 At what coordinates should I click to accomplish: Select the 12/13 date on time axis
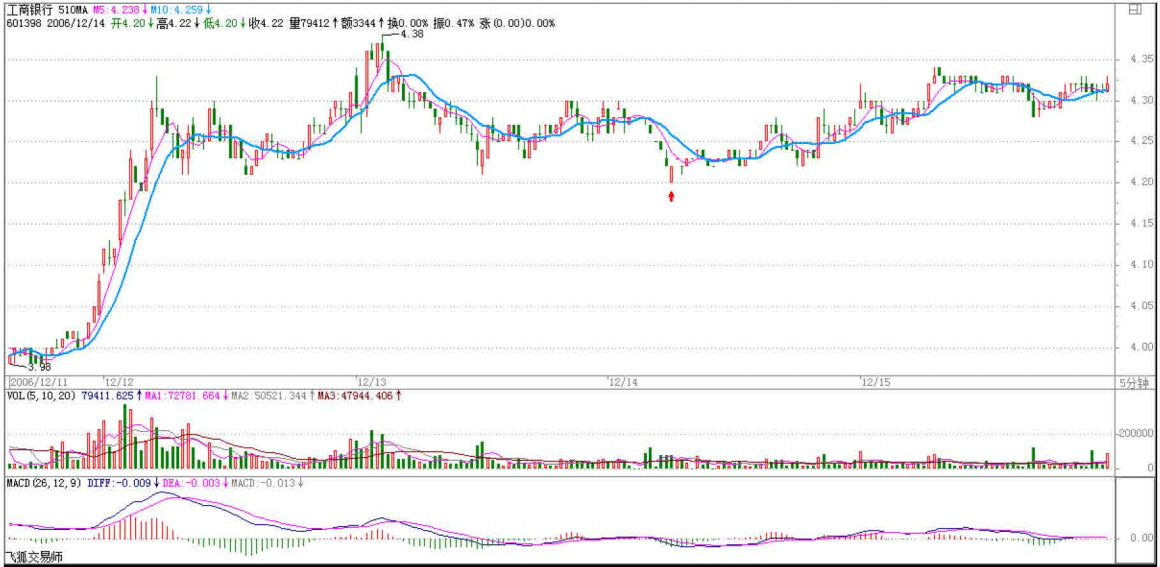click(371, 382)
